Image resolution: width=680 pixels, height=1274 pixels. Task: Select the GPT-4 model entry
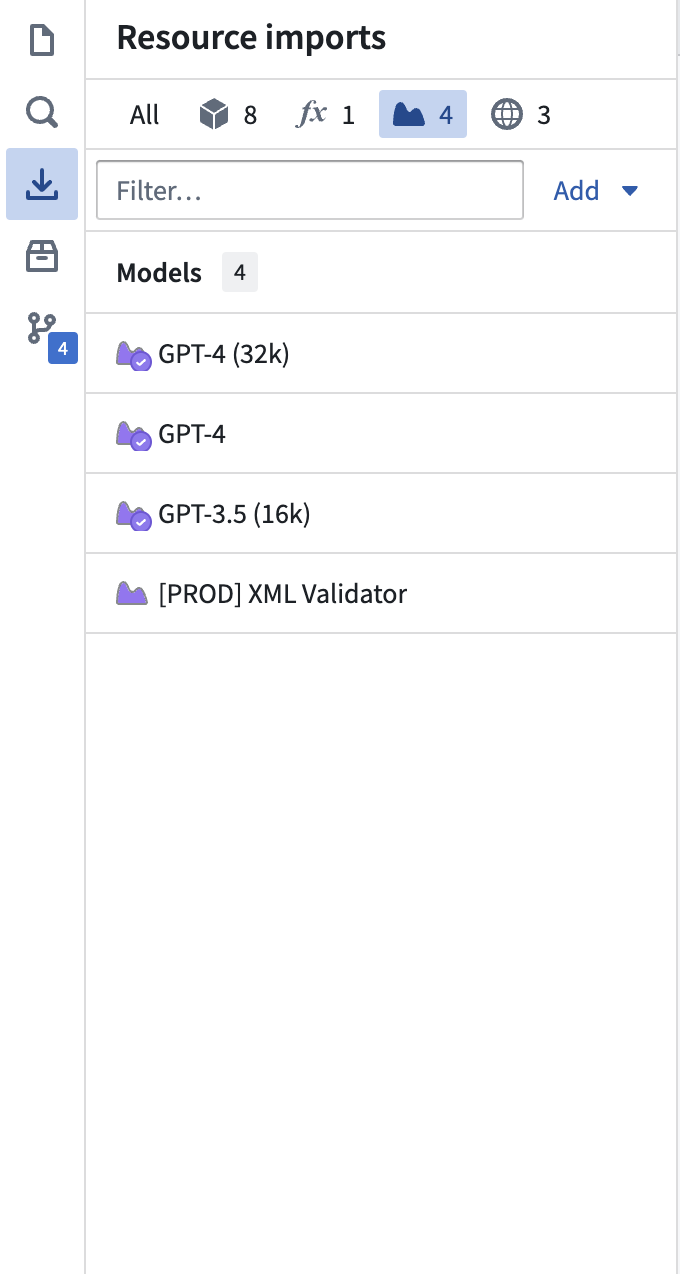pyautogui.click(x=381, y=434)
